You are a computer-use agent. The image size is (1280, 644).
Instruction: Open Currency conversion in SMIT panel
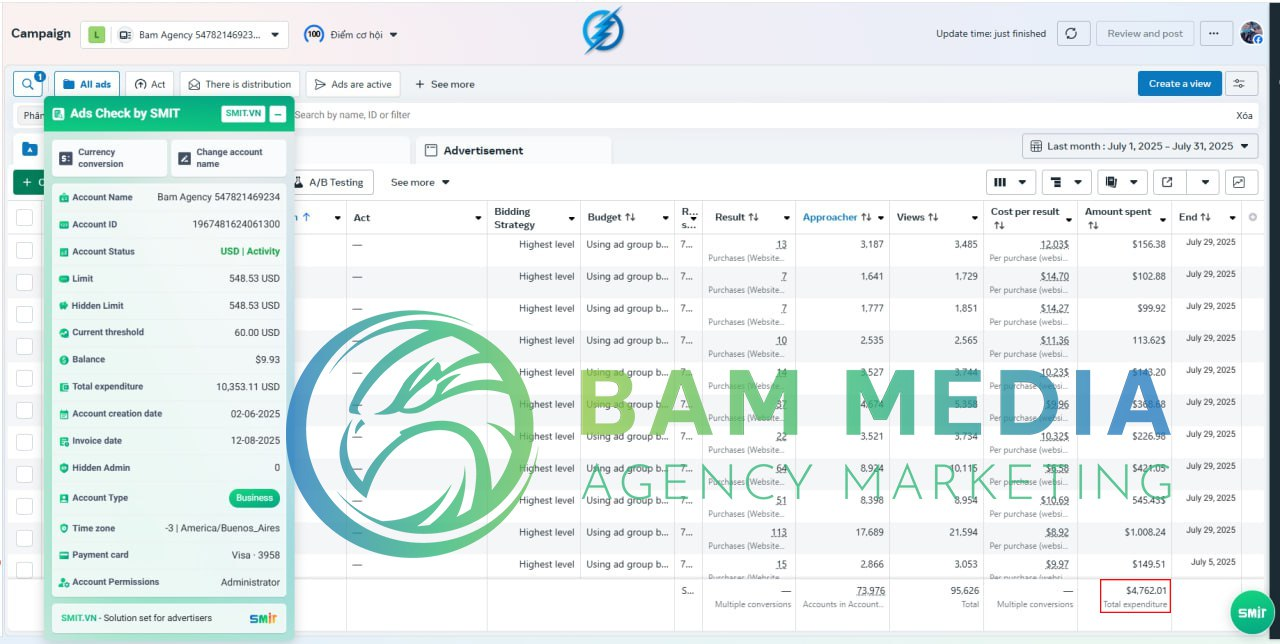pos(110,158)
